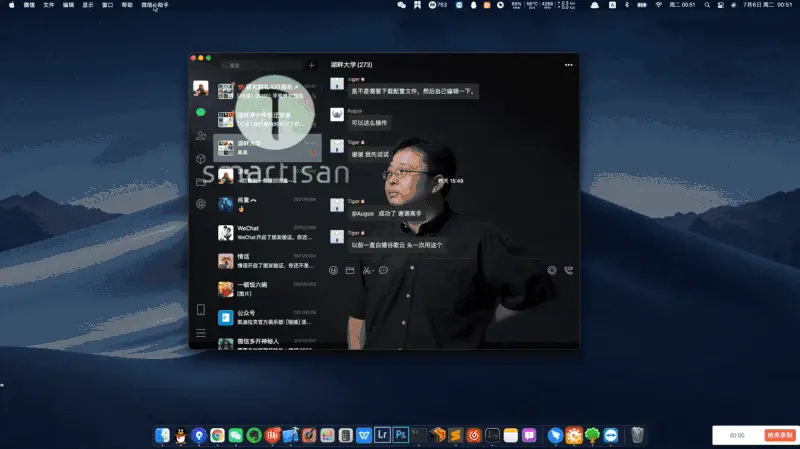Open the phone device icon in sidebar
800x449 pixels.
(x=201, y=310)
